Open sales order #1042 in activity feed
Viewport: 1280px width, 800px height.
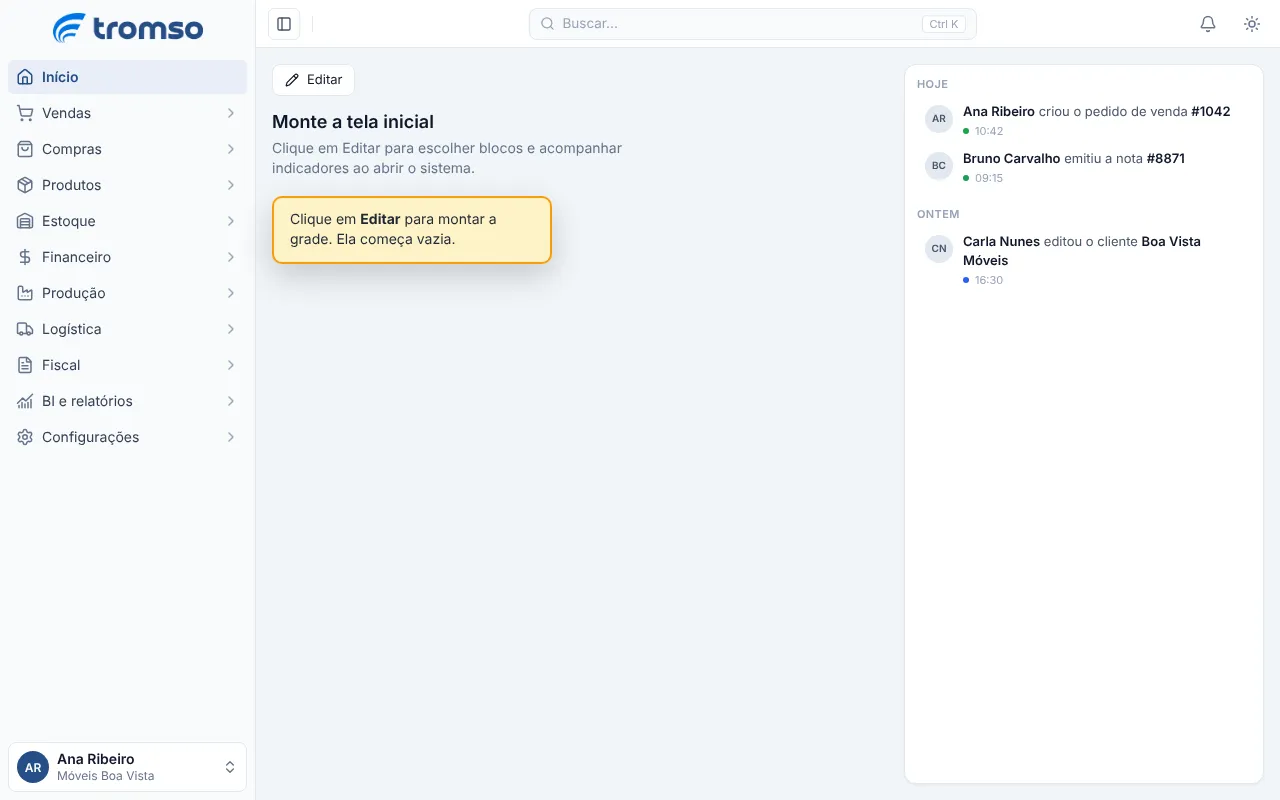pos(1210,111)
